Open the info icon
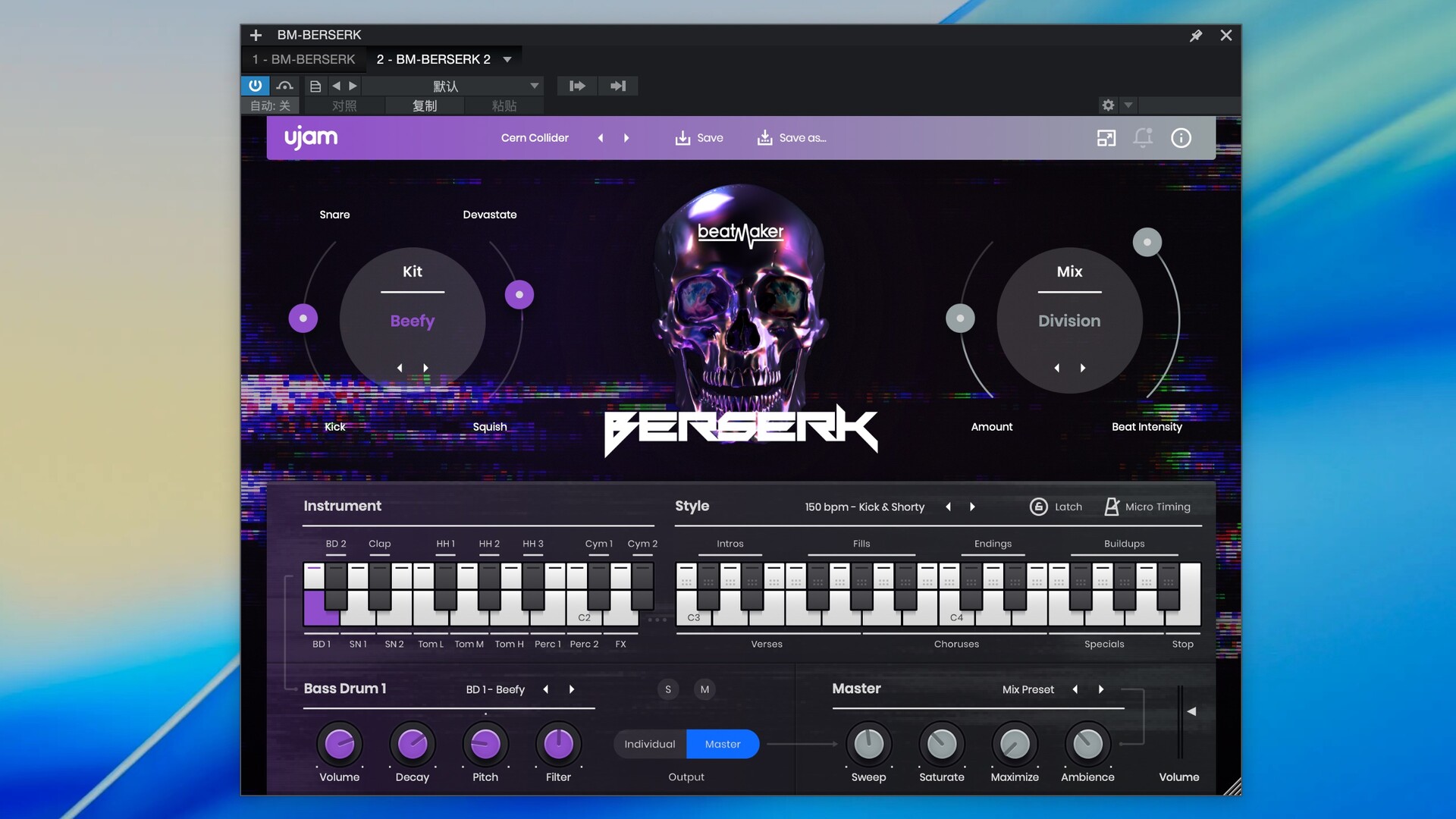The width and height of the screenshot is (1456, 819). [x=1181, y=138]
